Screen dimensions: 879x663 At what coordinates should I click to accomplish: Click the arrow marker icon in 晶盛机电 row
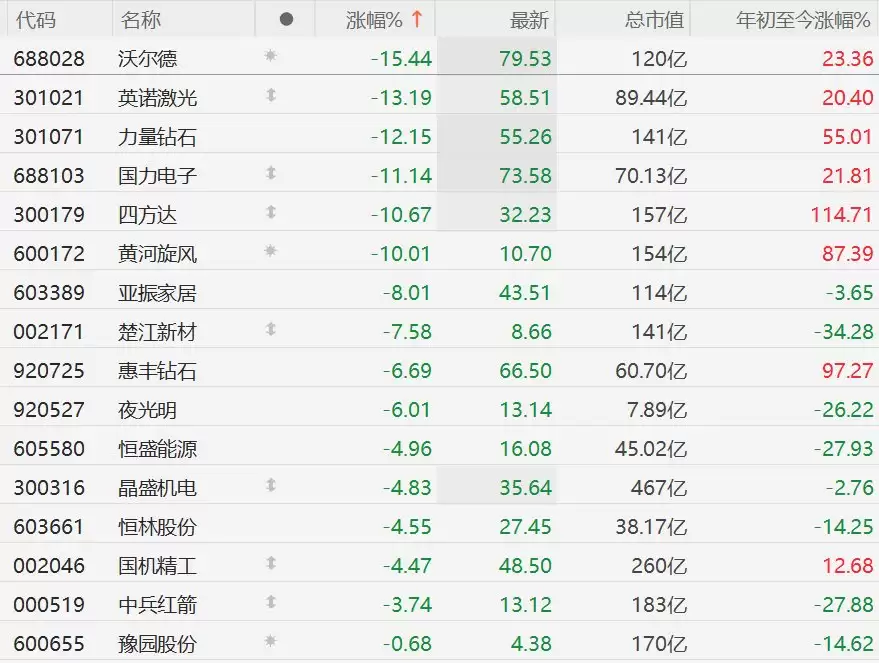click(271, 485)
